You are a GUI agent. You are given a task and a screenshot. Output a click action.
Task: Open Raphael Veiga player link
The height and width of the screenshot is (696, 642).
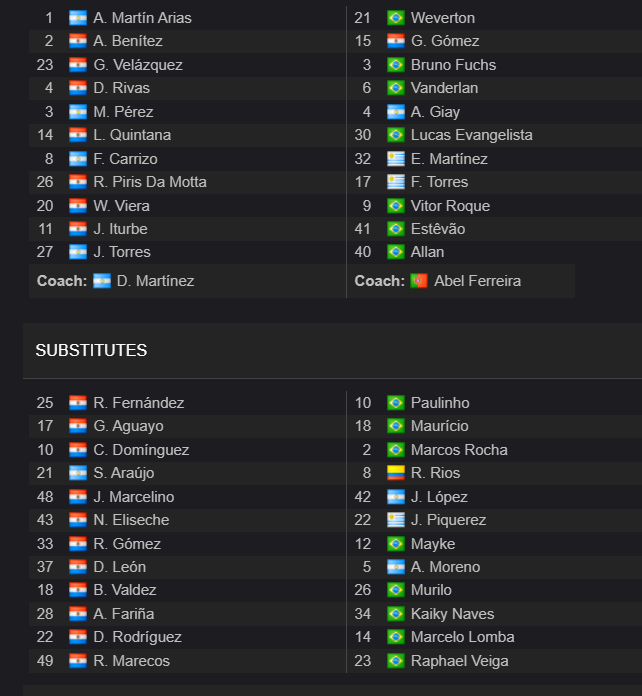coord(460,660)
